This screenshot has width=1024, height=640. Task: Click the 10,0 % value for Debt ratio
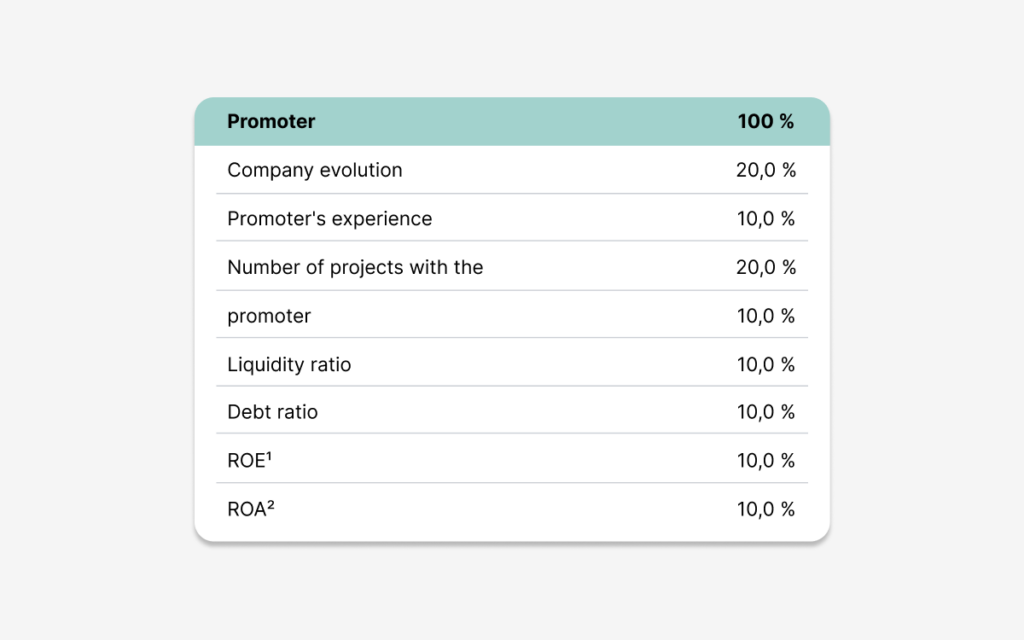point(765,412)
